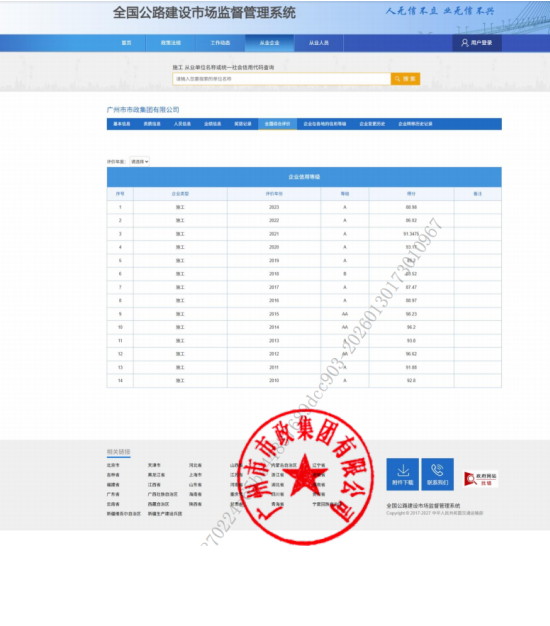
Task: Click the score cell 96.62
Action: coord(412,354)
